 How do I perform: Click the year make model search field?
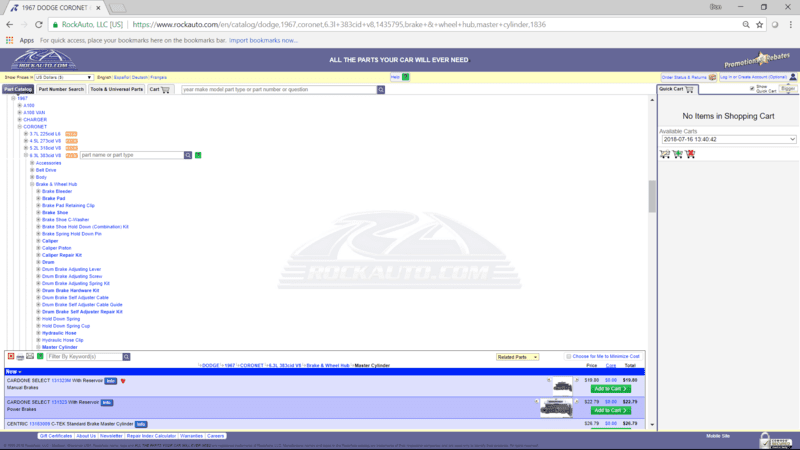[279, 90]
